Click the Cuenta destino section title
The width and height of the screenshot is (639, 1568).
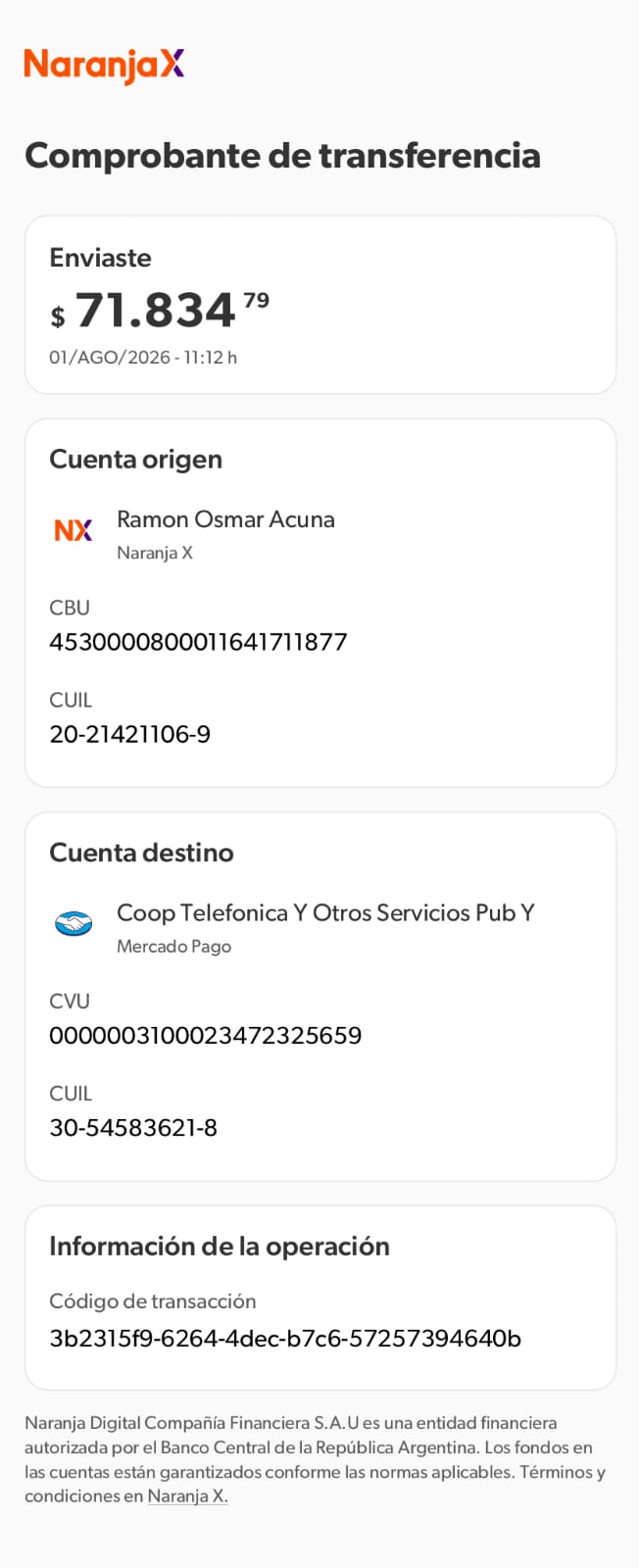[141, 852]
